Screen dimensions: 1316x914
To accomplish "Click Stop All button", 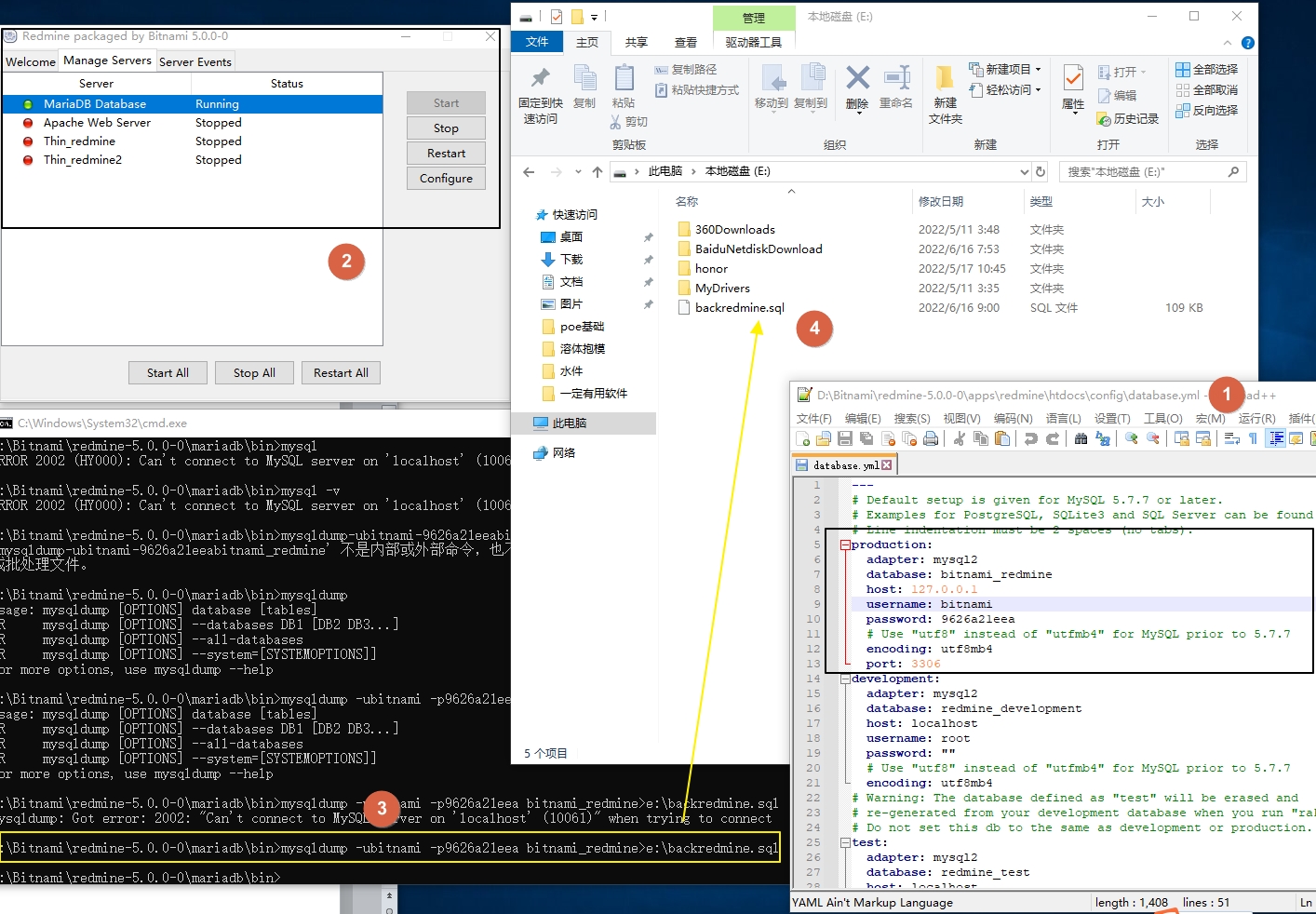I will point(254,373).
